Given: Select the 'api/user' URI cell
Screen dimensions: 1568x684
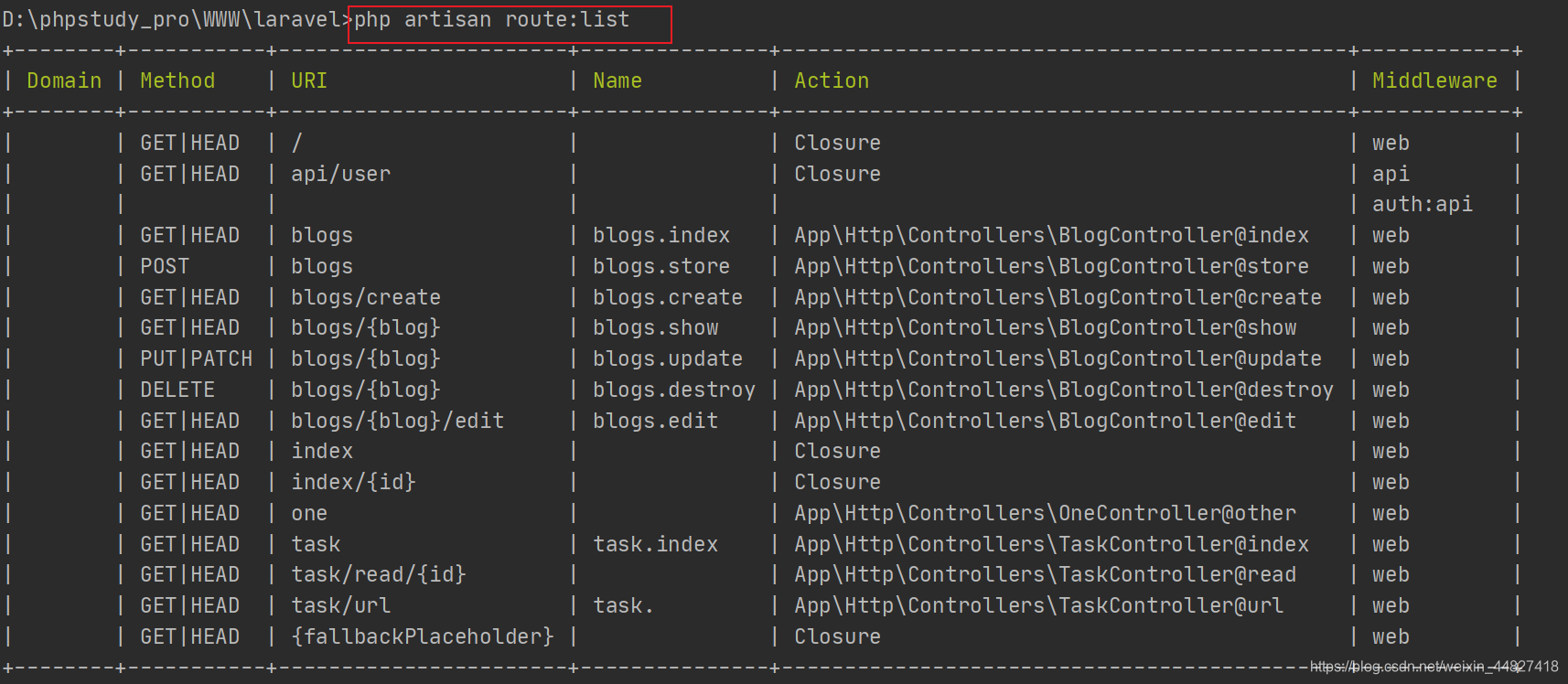Looking at the screenshot, I should point(340,174).
